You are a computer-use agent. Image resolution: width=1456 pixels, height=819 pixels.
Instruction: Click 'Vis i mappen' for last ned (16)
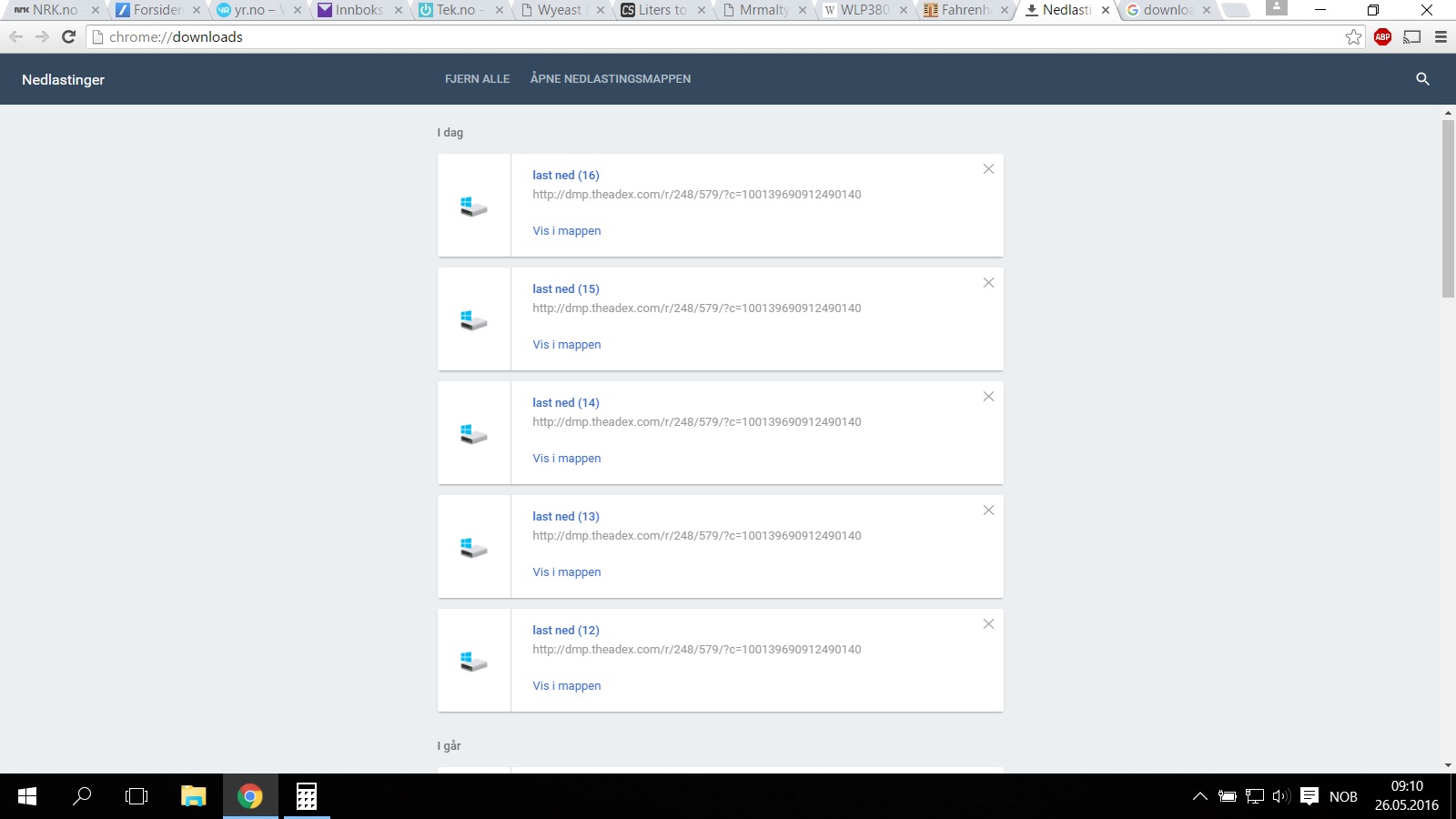pos(567,231)
